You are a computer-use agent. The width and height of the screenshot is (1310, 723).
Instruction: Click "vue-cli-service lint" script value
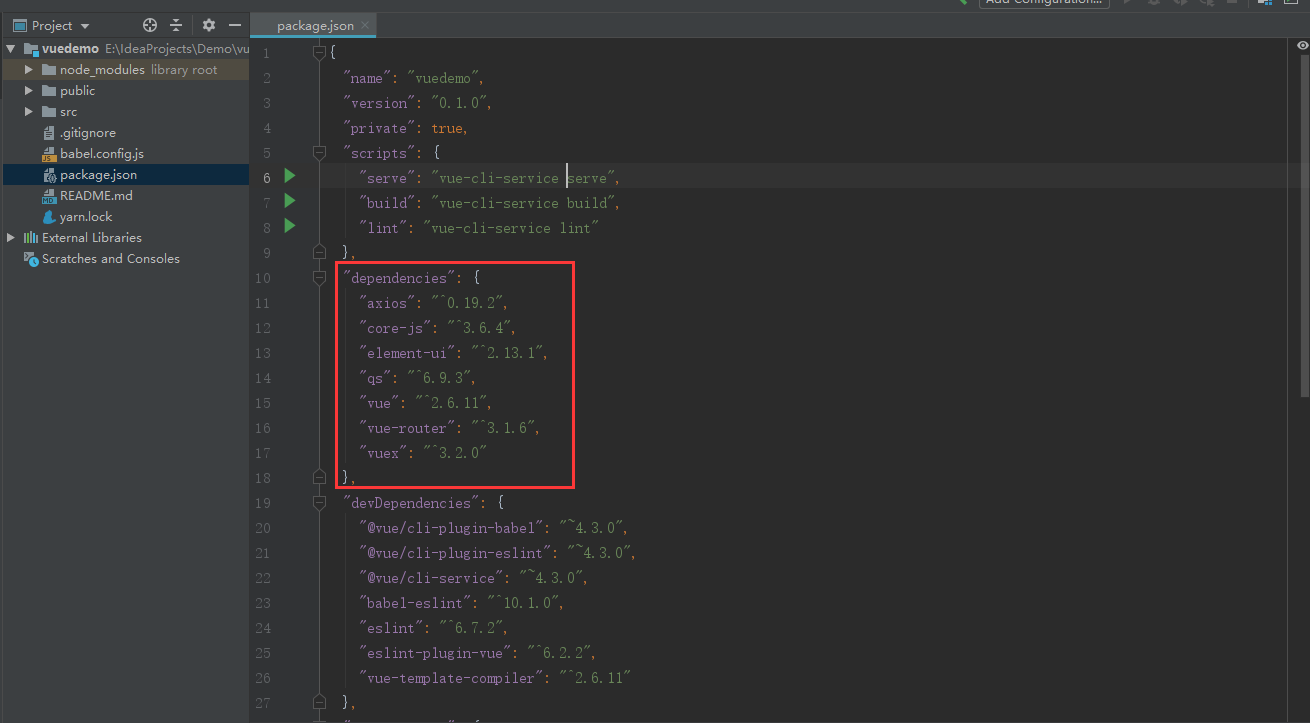click(510, 228)
